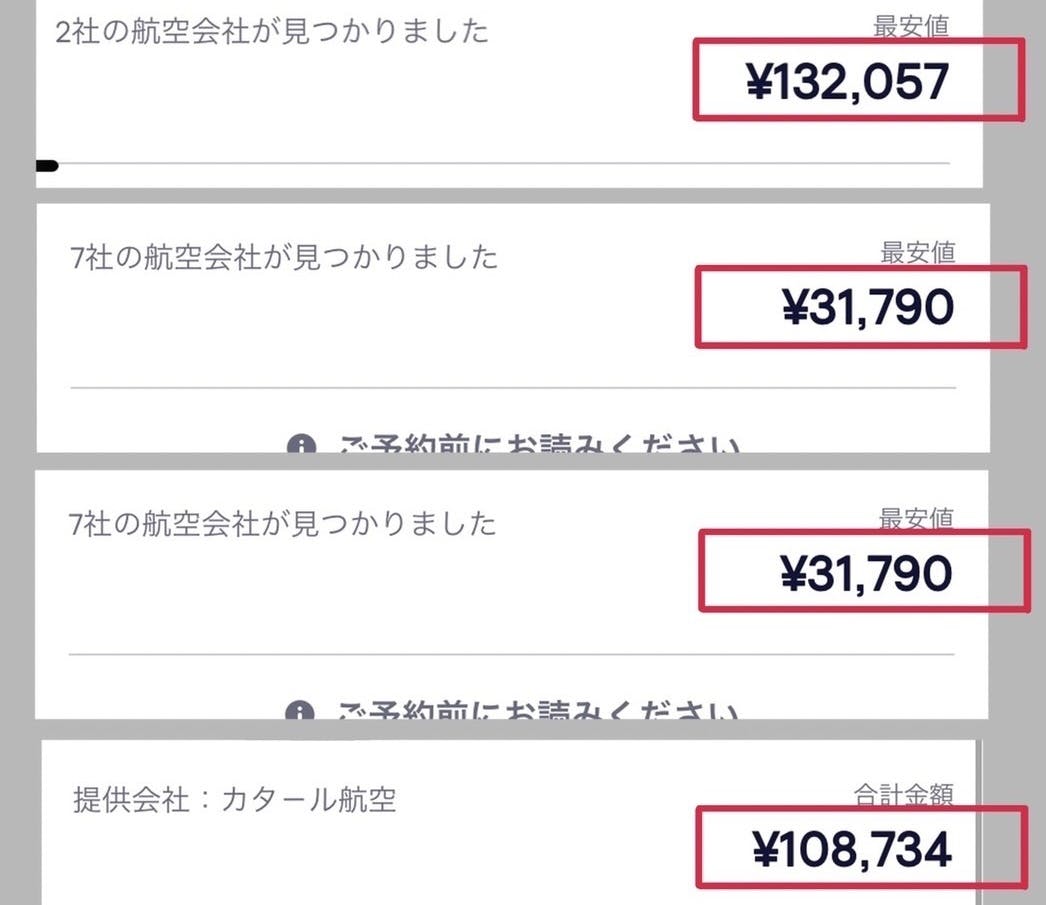Select the ¥132,057 lowest price
This screenshot has height=905, width=1046.
pyautogui.click(x=847, y=82)
